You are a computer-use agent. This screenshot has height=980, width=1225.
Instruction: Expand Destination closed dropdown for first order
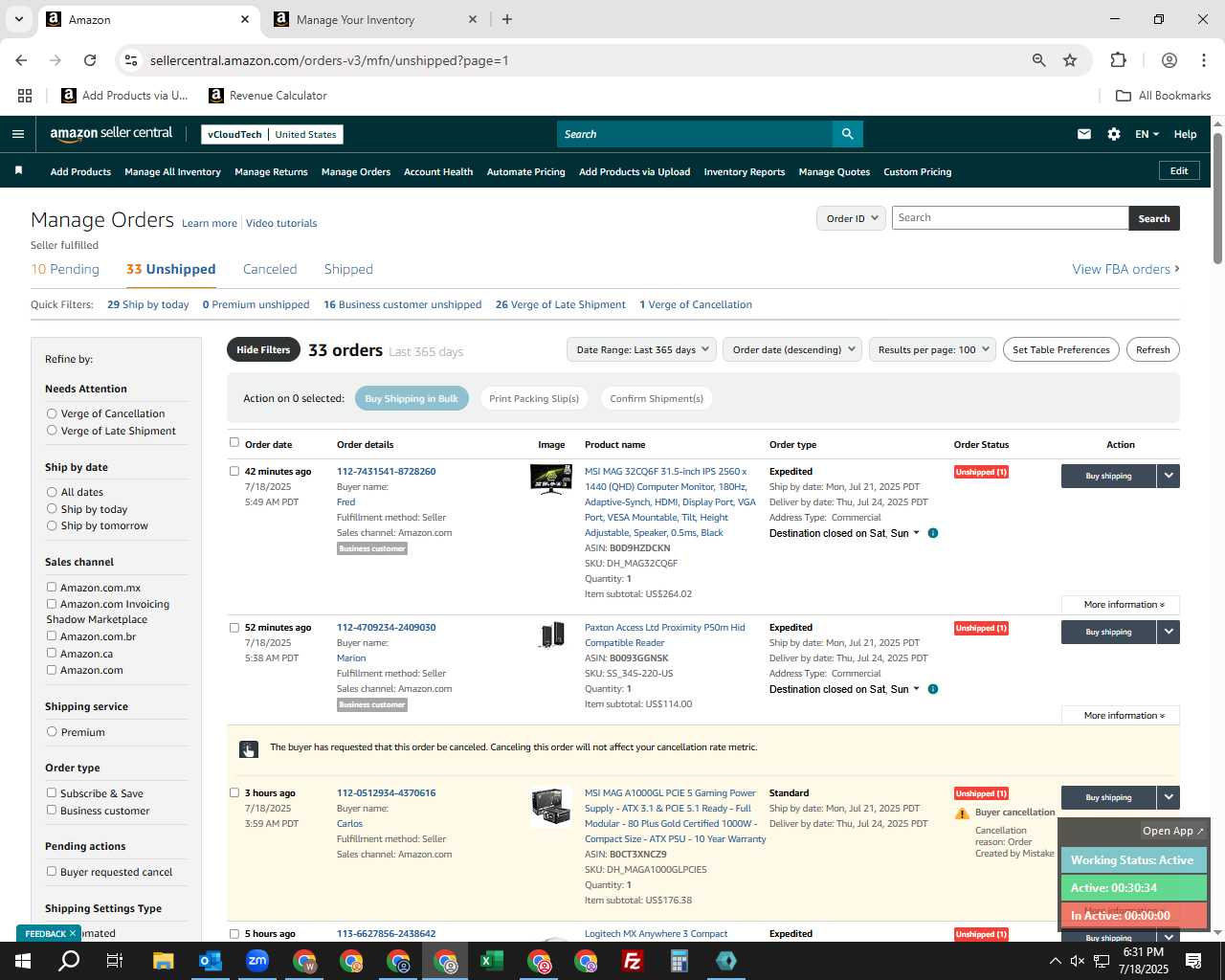point(916,533)
